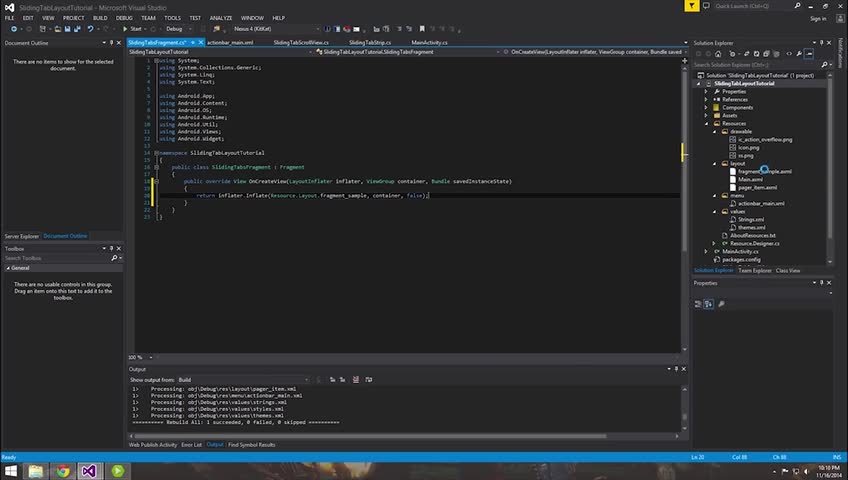Toggle Preview Selected Items in Solution Explorer
The width and height of the screenshot is (848, 480).
coord(809,54)
